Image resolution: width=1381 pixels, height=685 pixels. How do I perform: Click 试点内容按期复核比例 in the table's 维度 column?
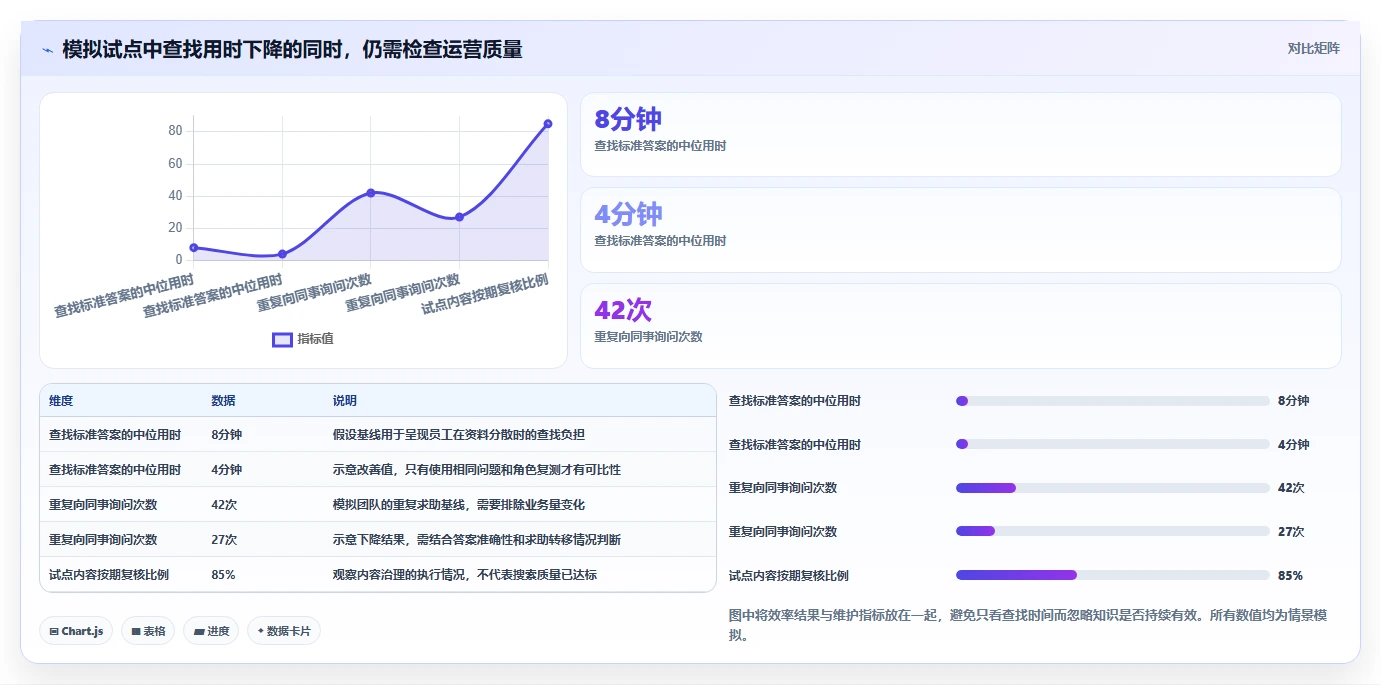(109, 575)
